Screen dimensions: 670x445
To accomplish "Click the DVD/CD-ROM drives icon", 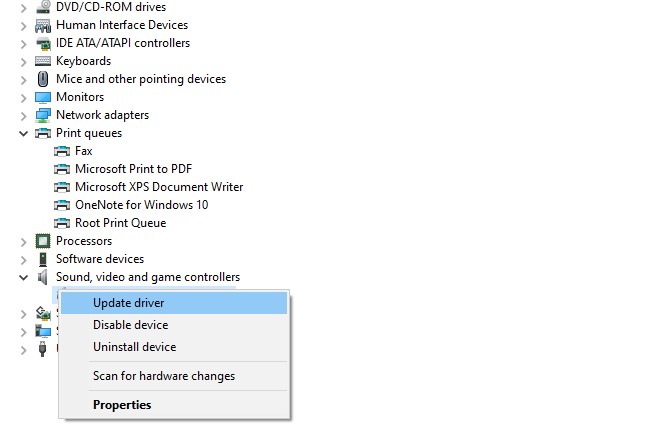I will [43, 7].
